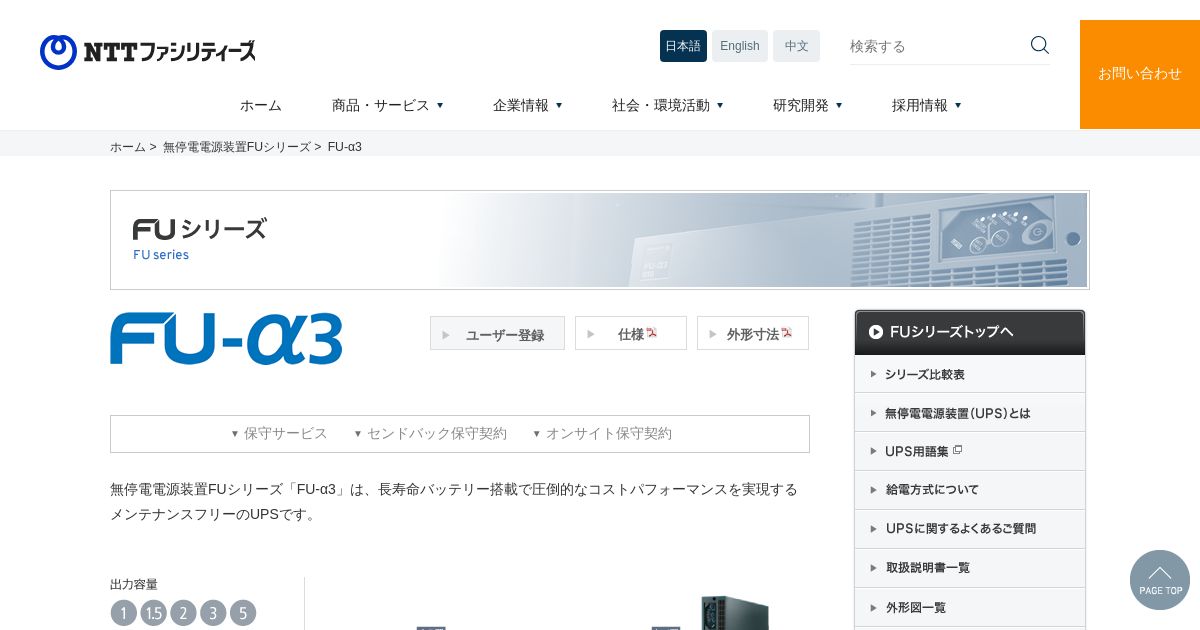Switch language to English
The width and height of the screenshot is (1200, 630).
740,46
